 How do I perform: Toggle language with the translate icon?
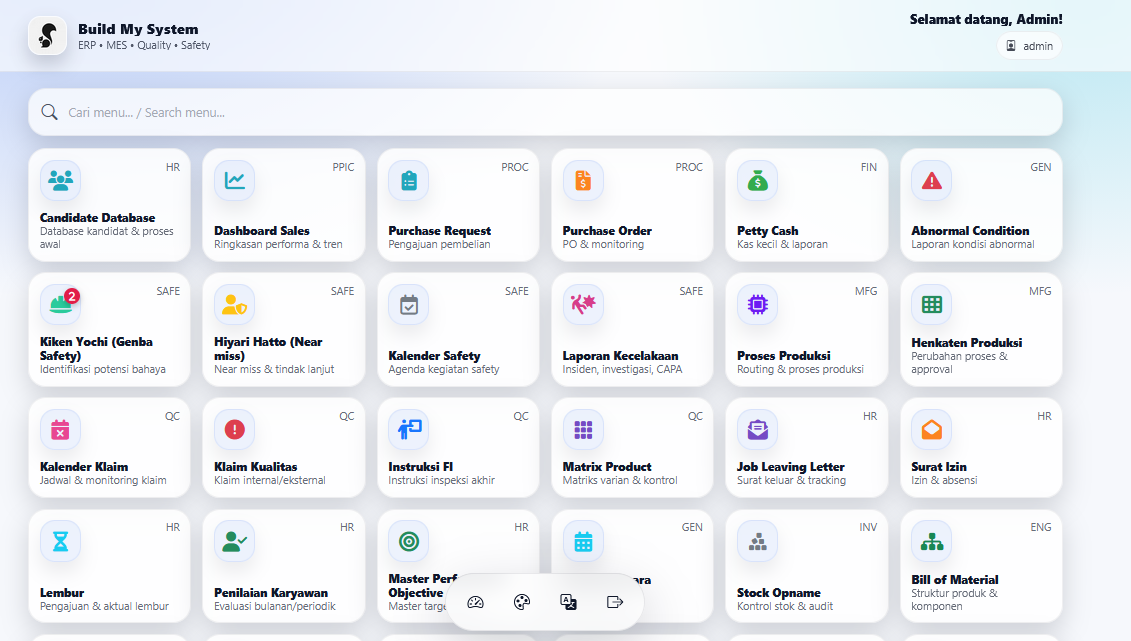[x=568, y=602]
